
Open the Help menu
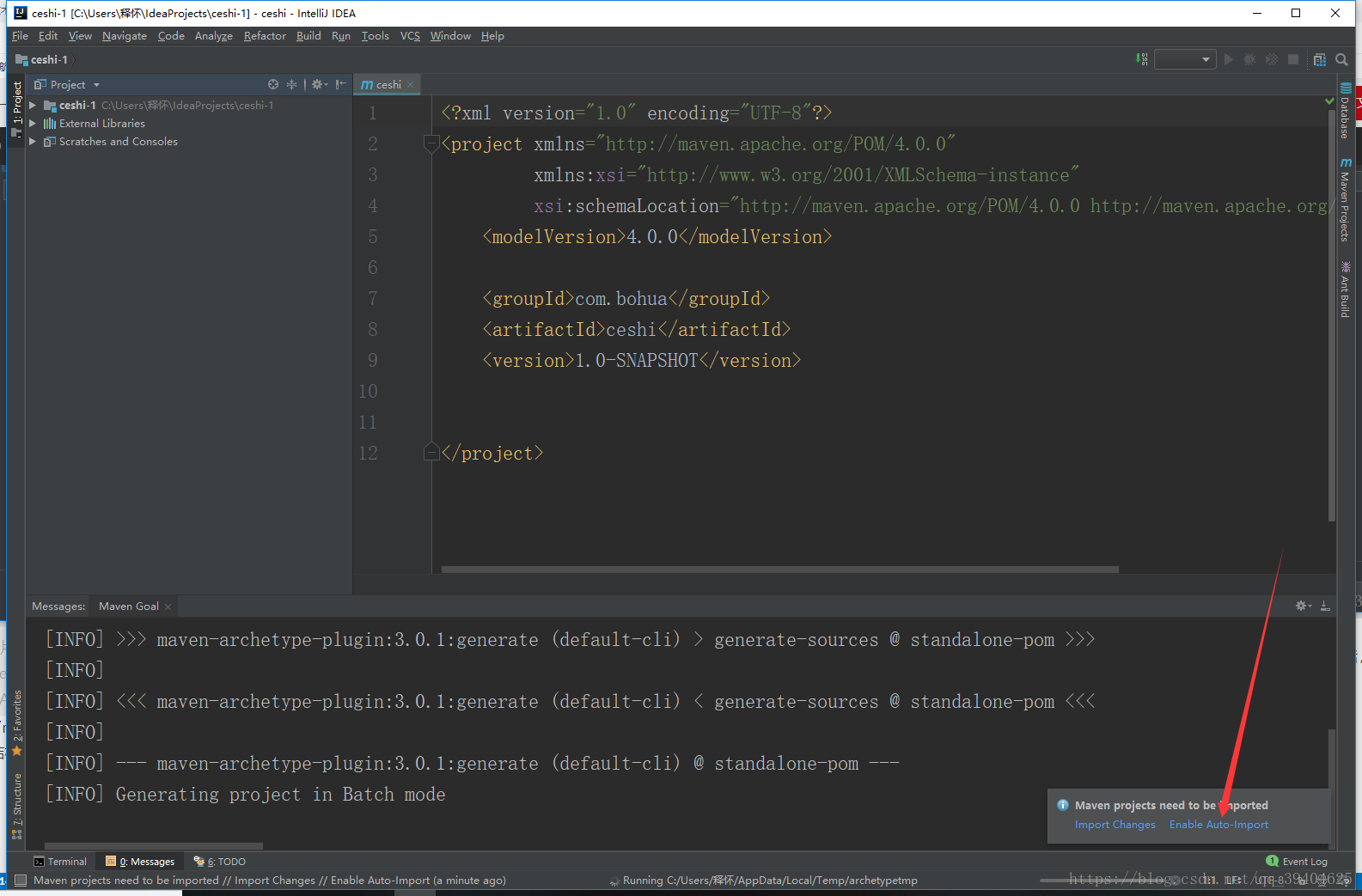point(492,35)
